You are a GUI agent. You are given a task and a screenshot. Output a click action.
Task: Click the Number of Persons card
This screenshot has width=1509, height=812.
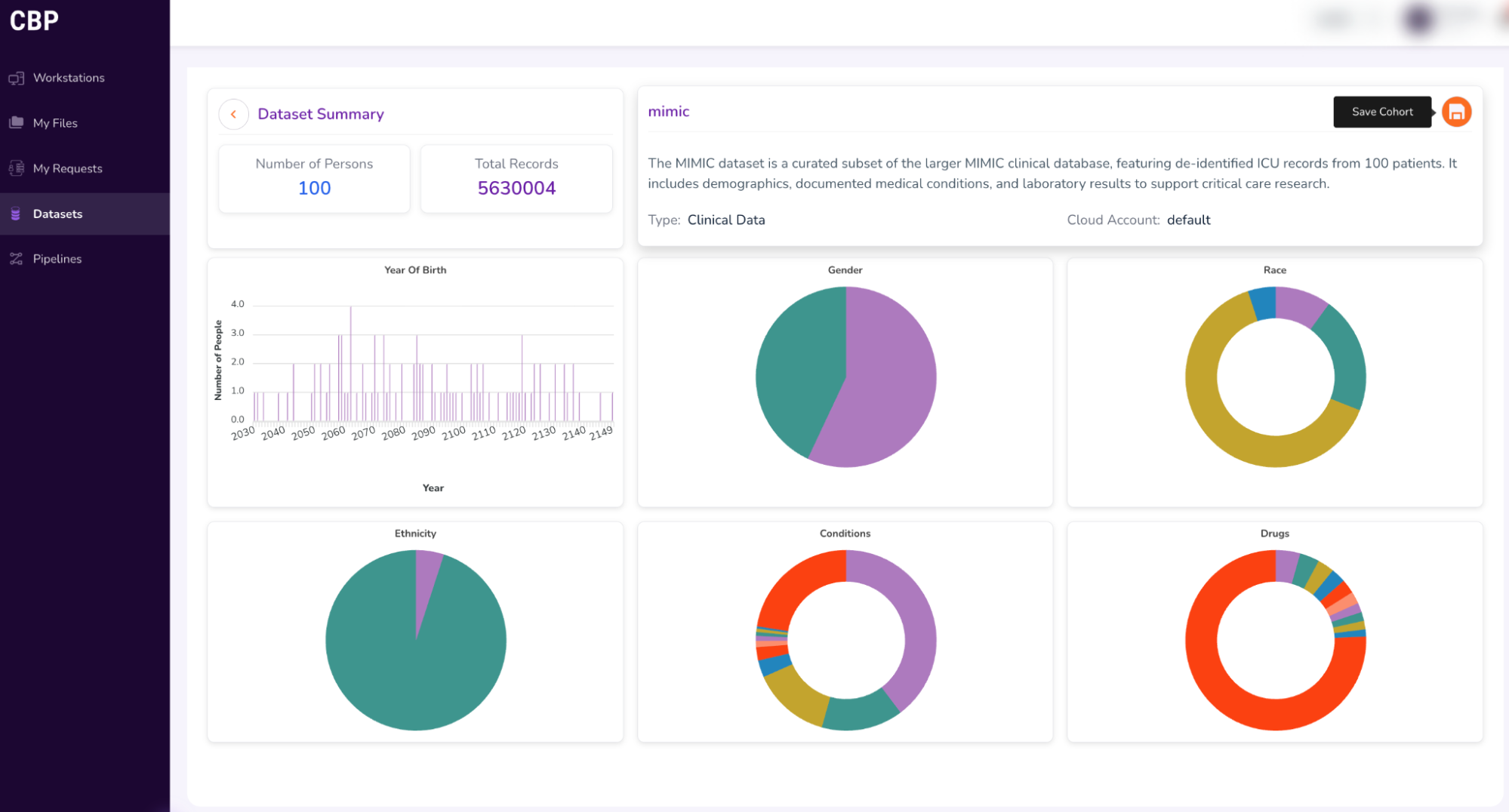click(314, 178)
